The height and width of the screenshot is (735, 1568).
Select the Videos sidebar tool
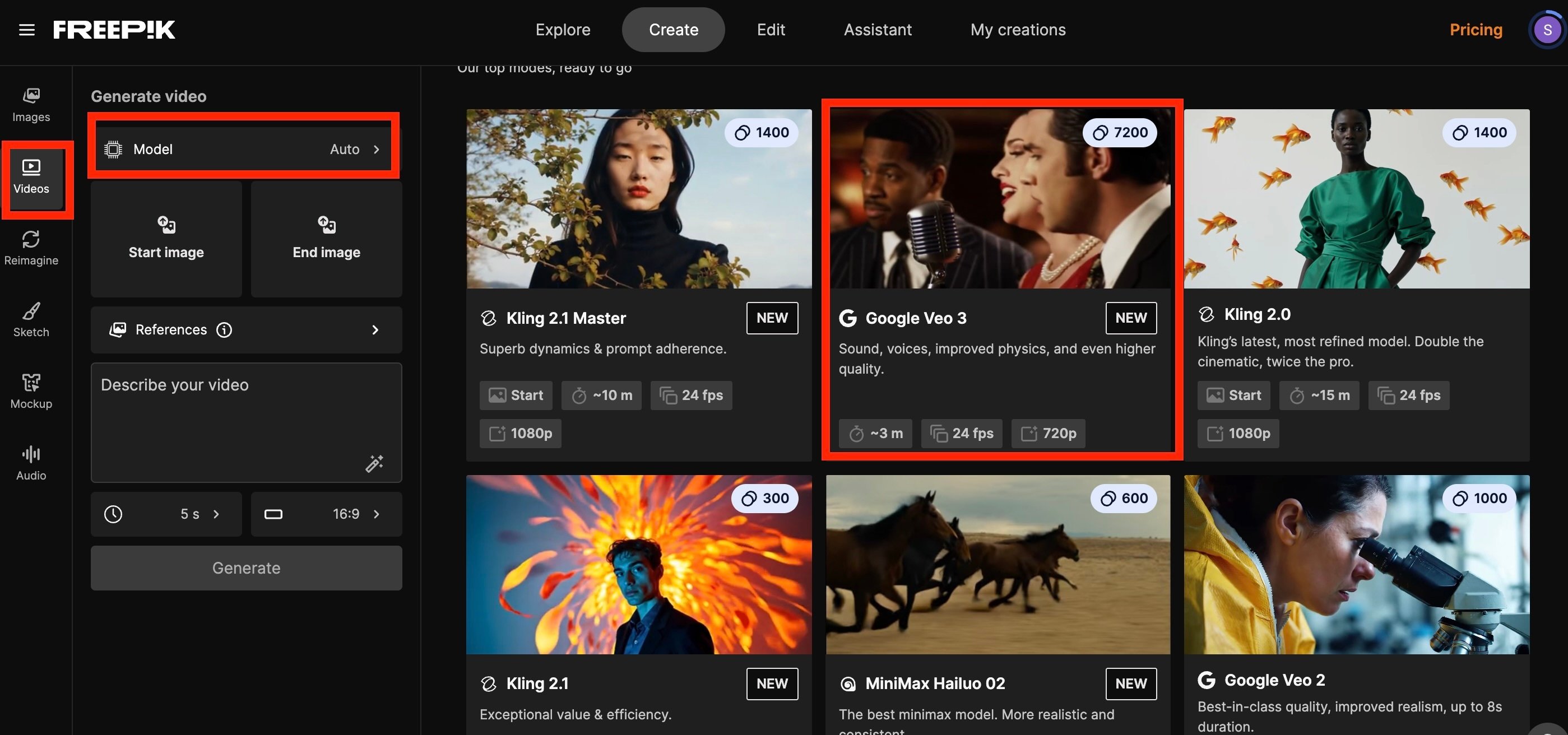[31, 177]
